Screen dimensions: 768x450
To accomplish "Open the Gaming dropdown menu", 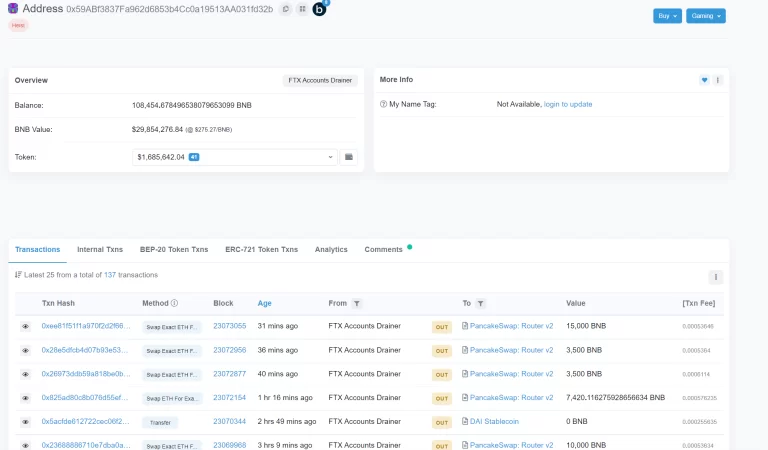I will click(706, 16).
